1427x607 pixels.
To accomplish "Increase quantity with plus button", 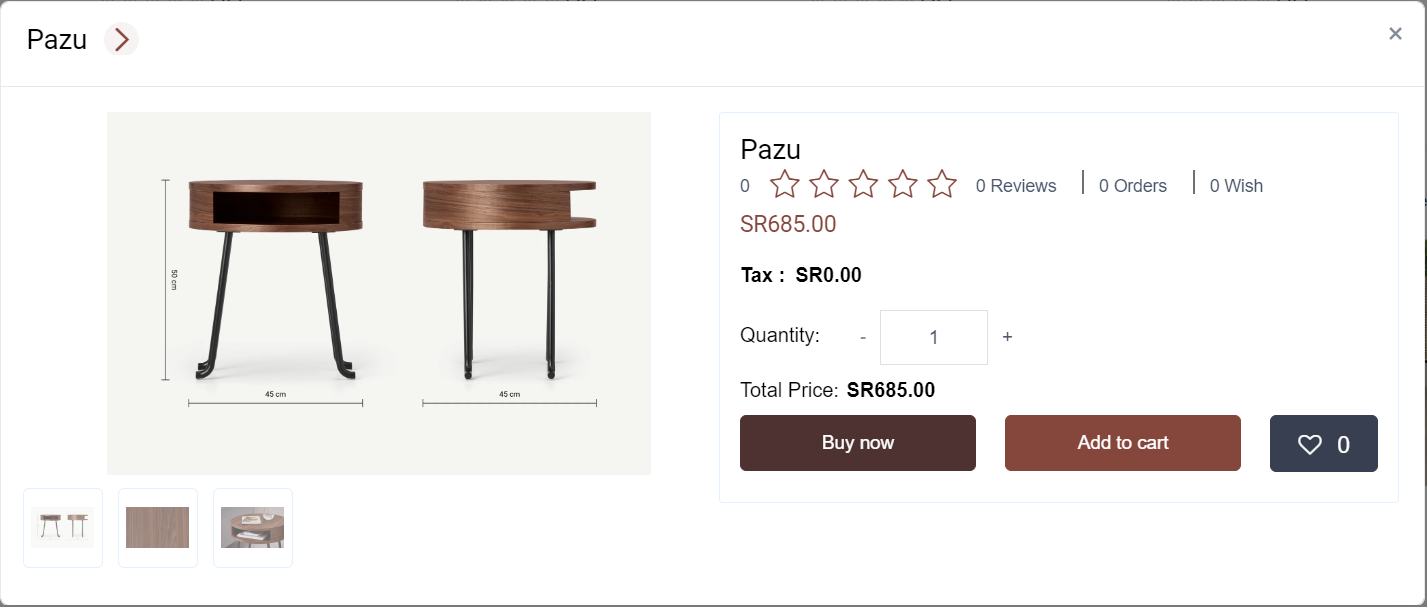I will point(1007,338).
